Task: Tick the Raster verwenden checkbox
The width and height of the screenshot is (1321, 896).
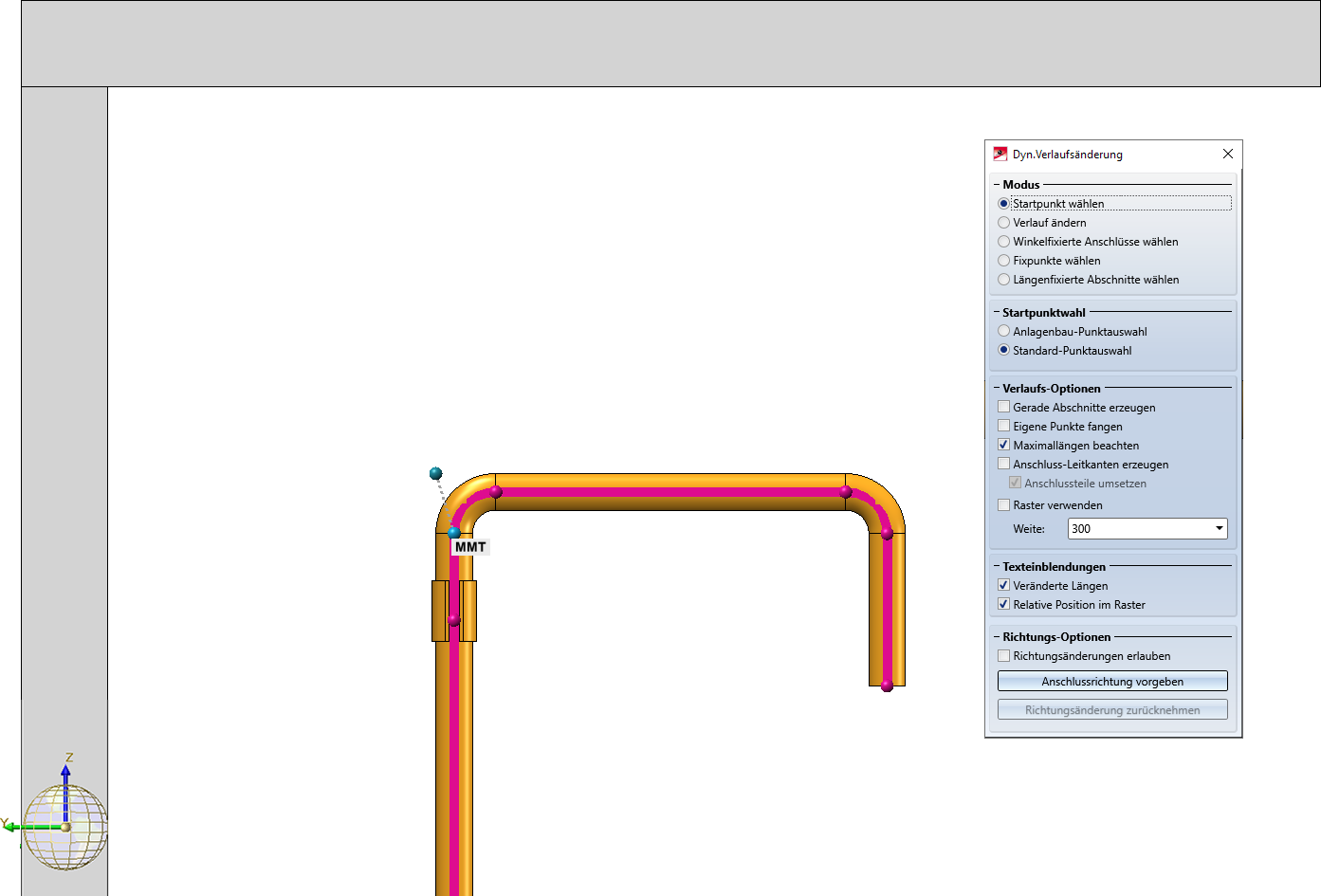Action: click(1003, 505)
